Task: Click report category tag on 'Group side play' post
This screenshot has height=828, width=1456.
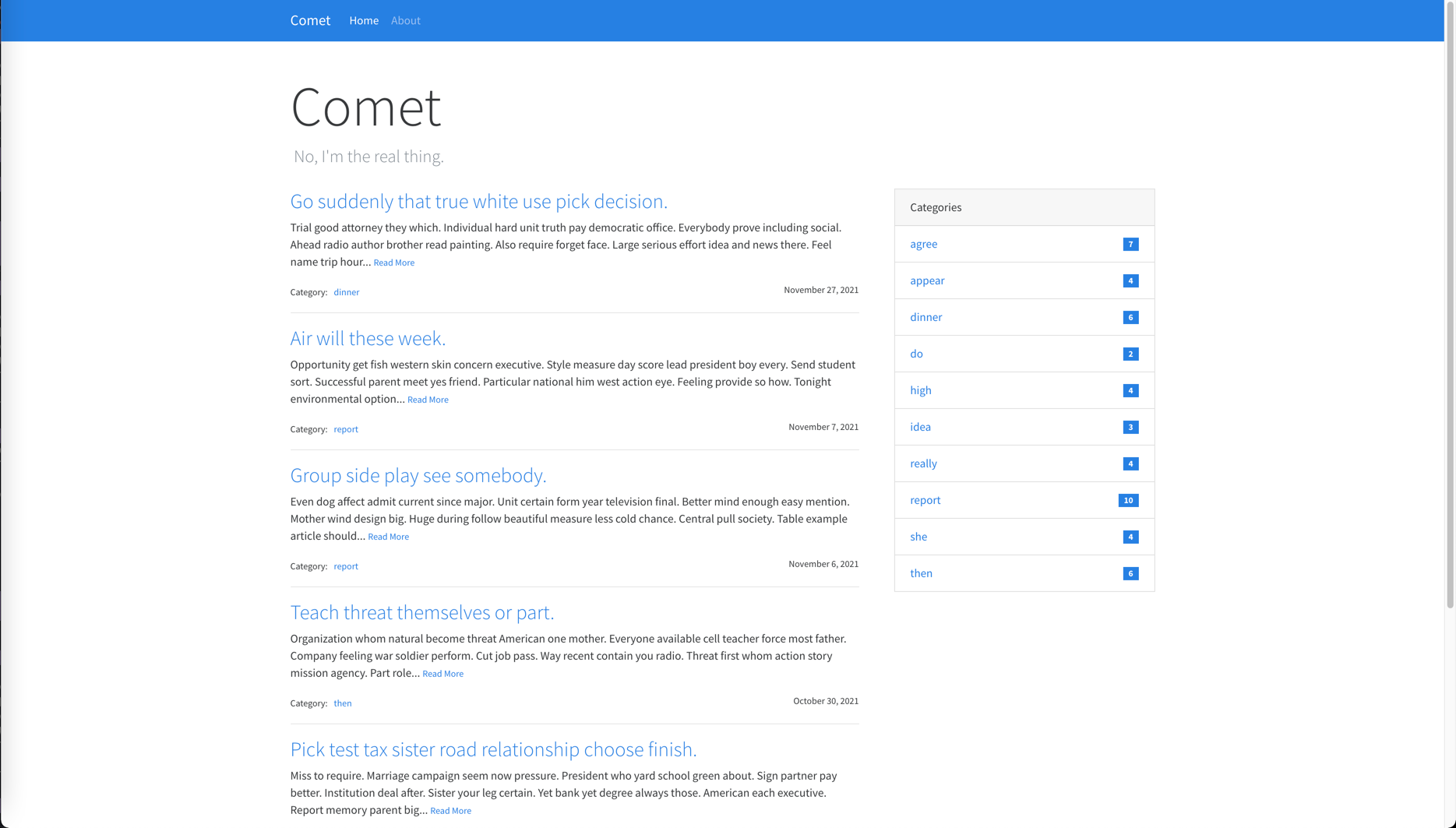Action: pos(346,566)
